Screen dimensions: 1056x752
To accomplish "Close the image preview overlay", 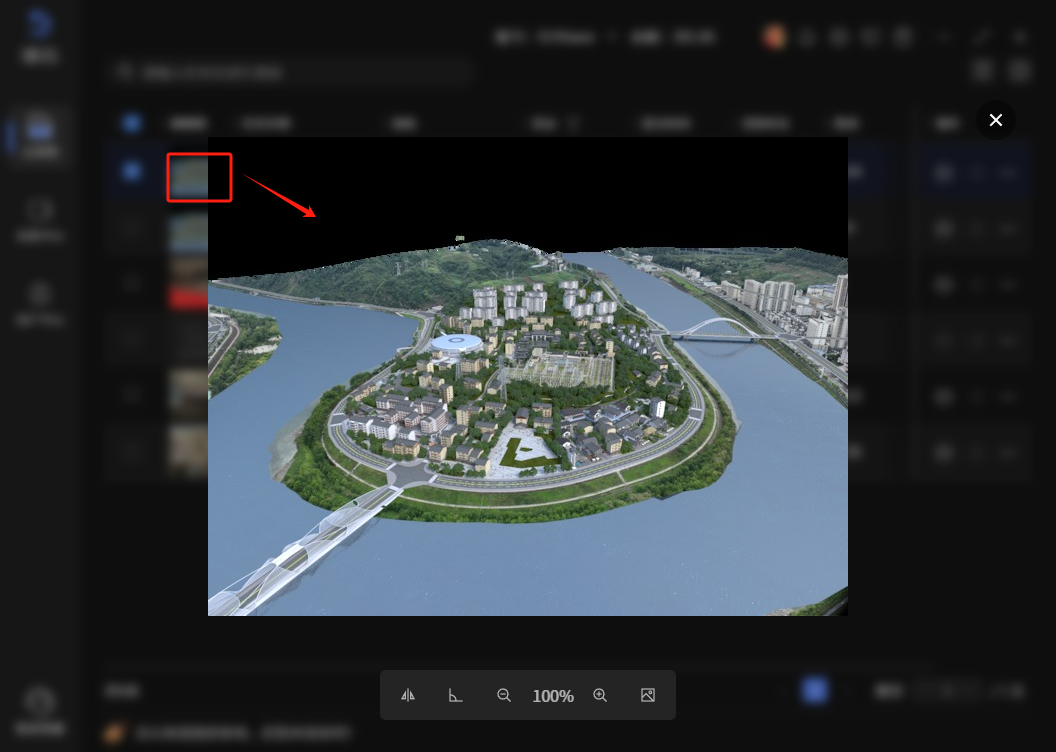I will click(x=995, y=120).
